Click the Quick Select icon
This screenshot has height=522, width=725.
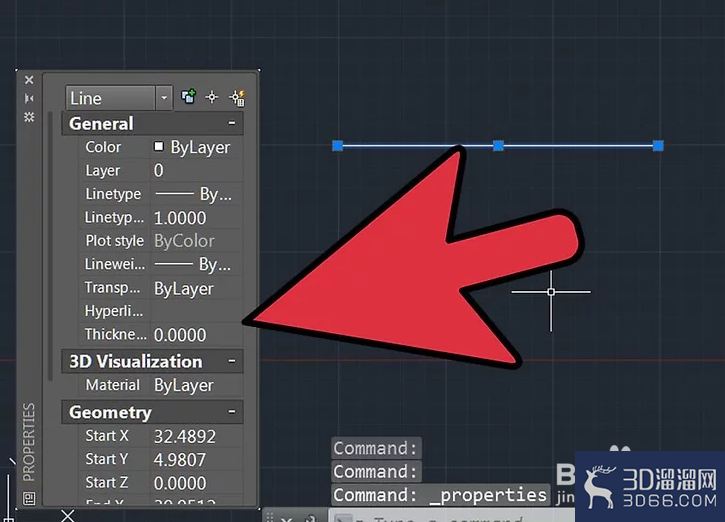click(237, 98)
